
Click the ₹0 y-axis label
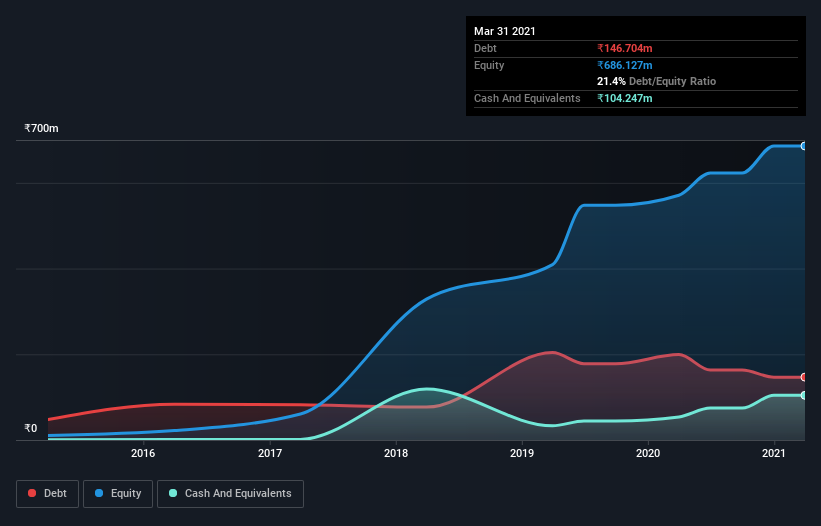(x=31, y=428)
